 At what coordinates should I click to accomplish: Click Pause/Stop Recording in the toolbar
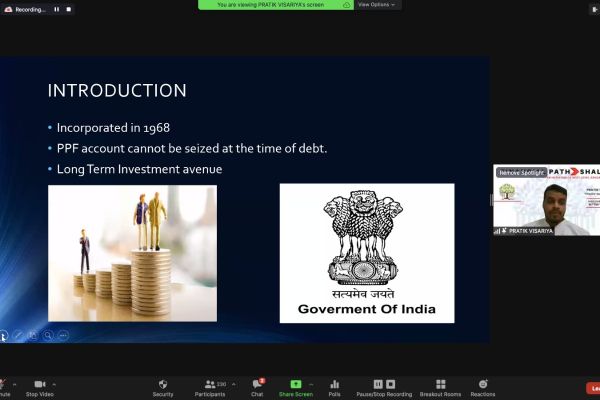pos(384,386)
